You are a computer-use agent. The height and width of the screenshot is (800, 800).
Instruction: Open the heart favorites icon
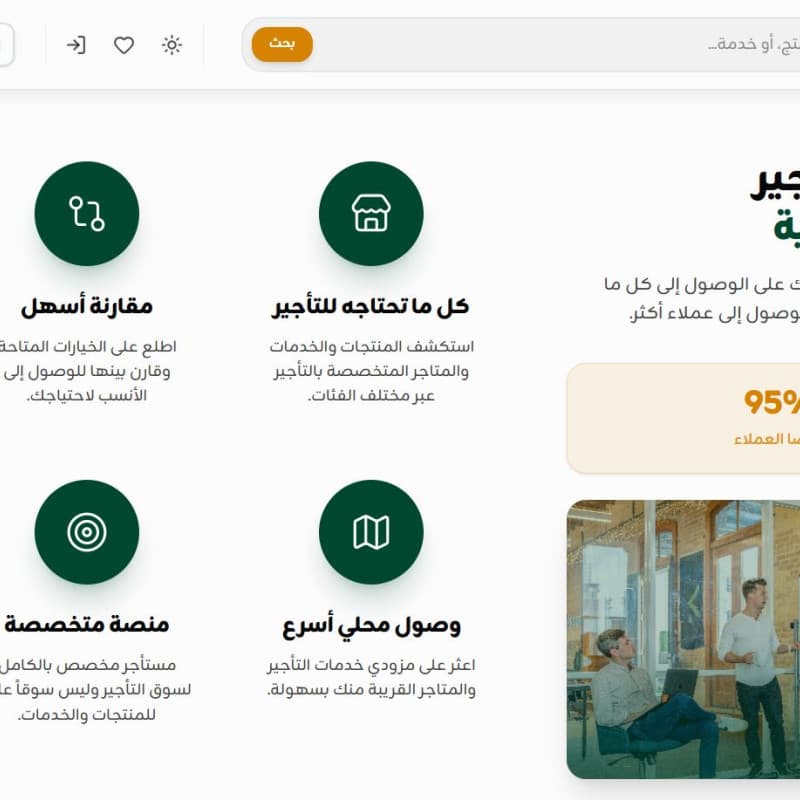coord(123,45)
